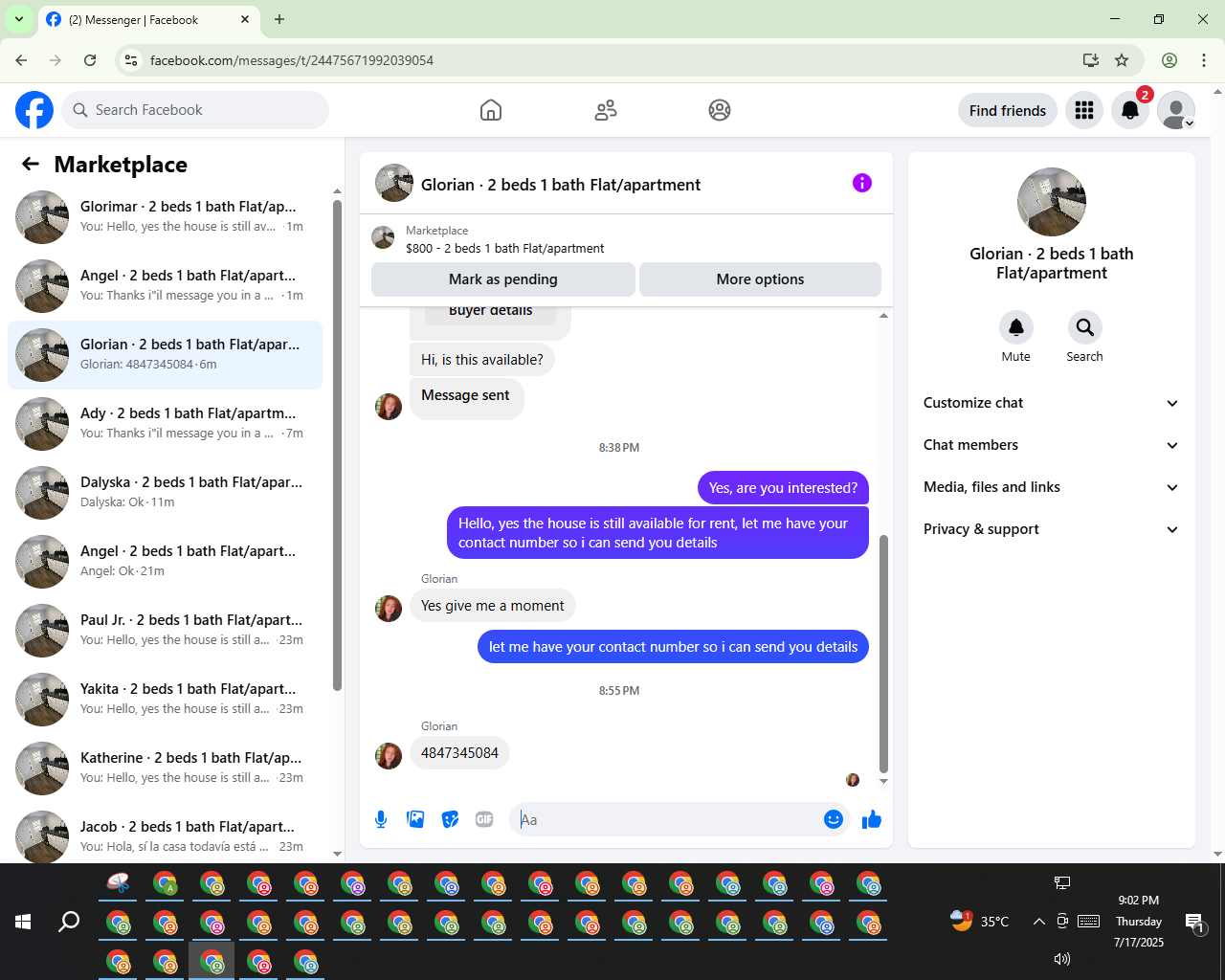1225x980 pixels.
Task: Show hidden system tray icons
Action: point(1038,922)
